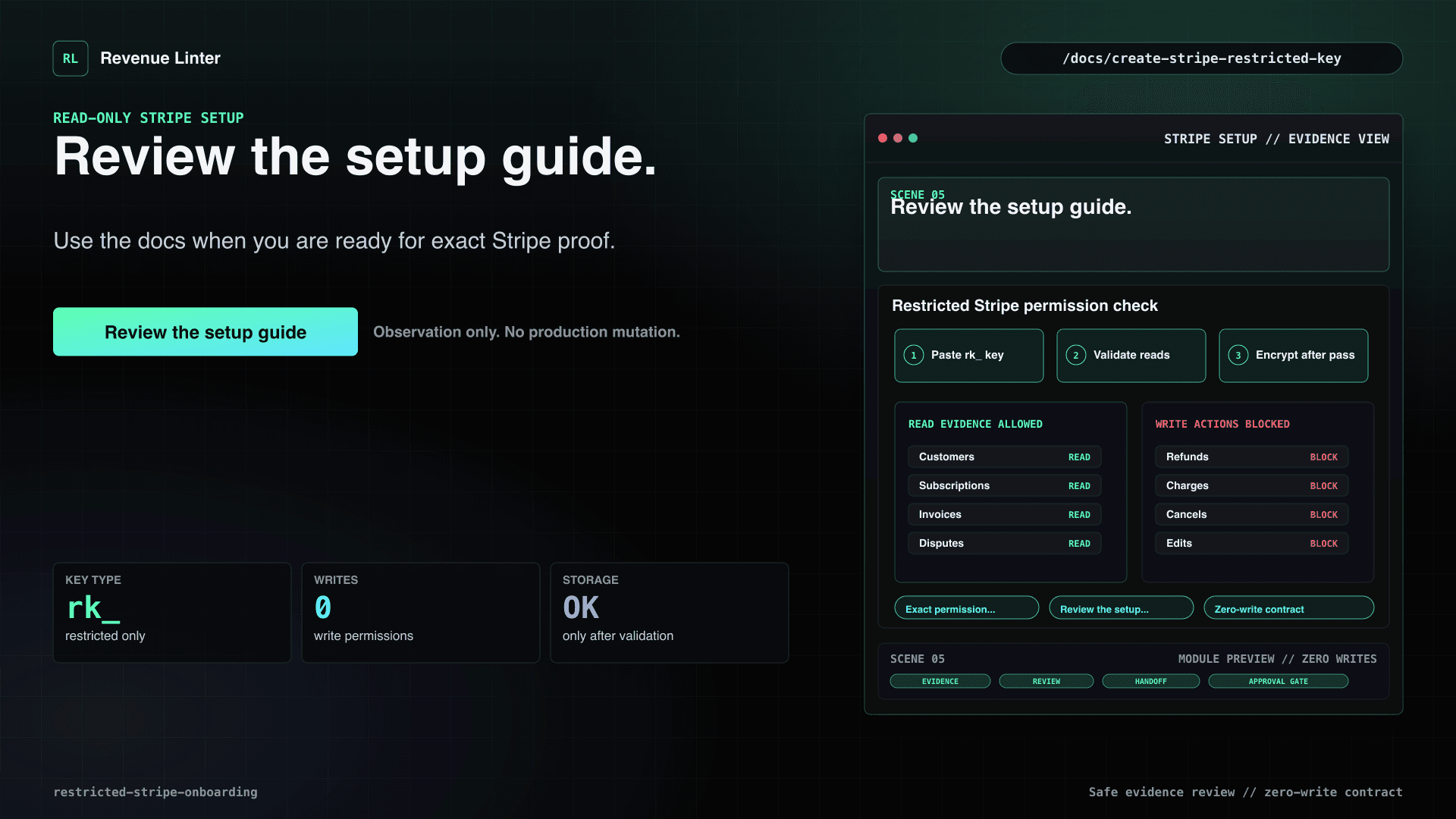
Task: Click the 'Use the docs when you are ready' subtitle
Action: pos(334,240)
